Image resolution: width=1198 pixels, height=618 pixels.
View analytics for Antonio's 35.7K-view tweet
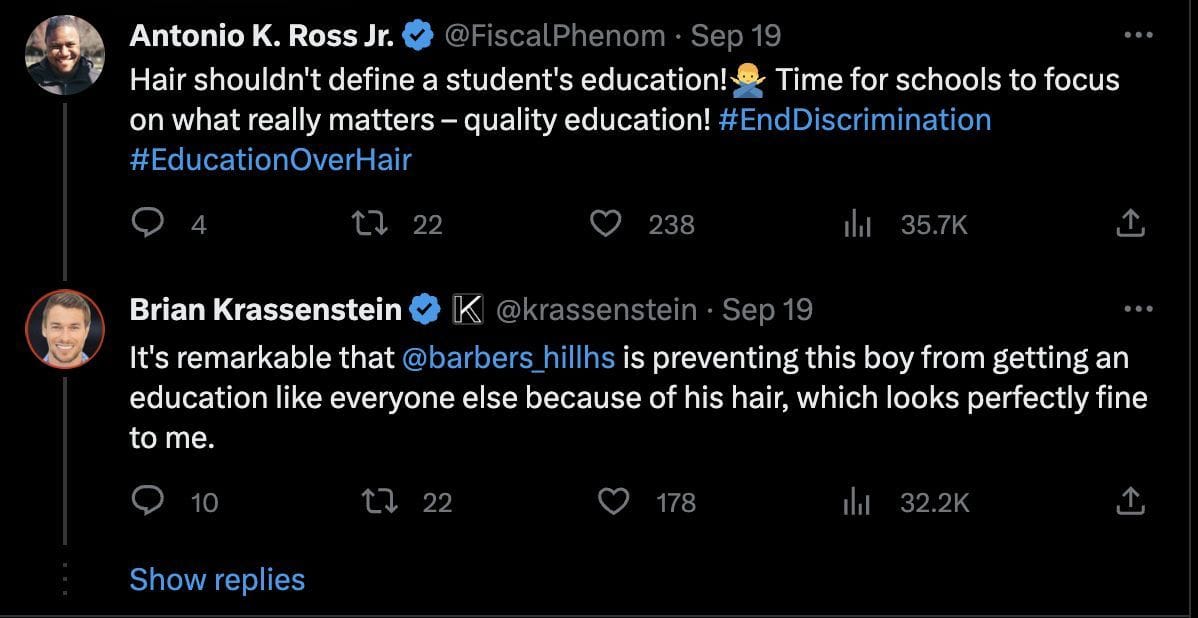[x=857, y=224]
